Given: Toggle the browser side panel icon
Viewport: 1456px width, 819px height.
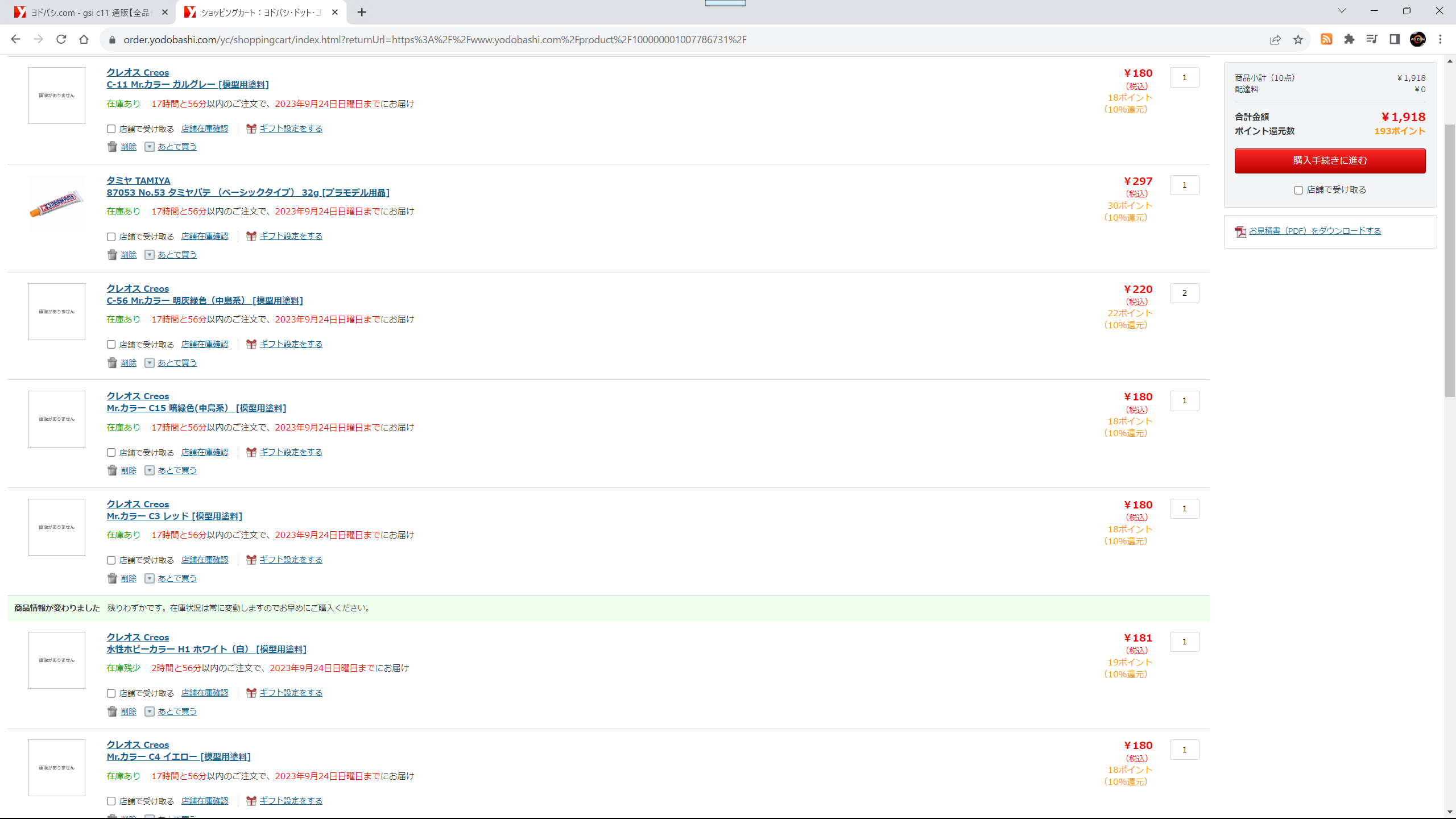Looking at the screenshot, I should click(1395, 39).
